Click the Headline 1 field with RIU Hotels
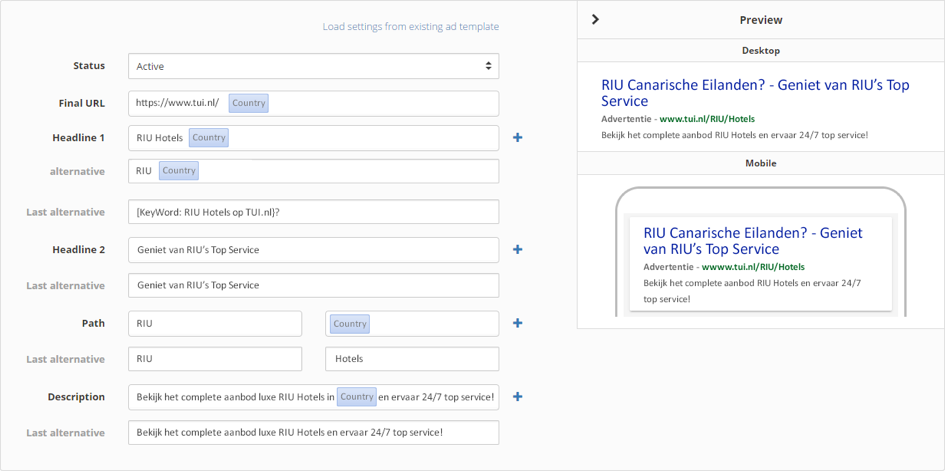The height and width of the screenshot is (471, 945). [x=313, y=138]
